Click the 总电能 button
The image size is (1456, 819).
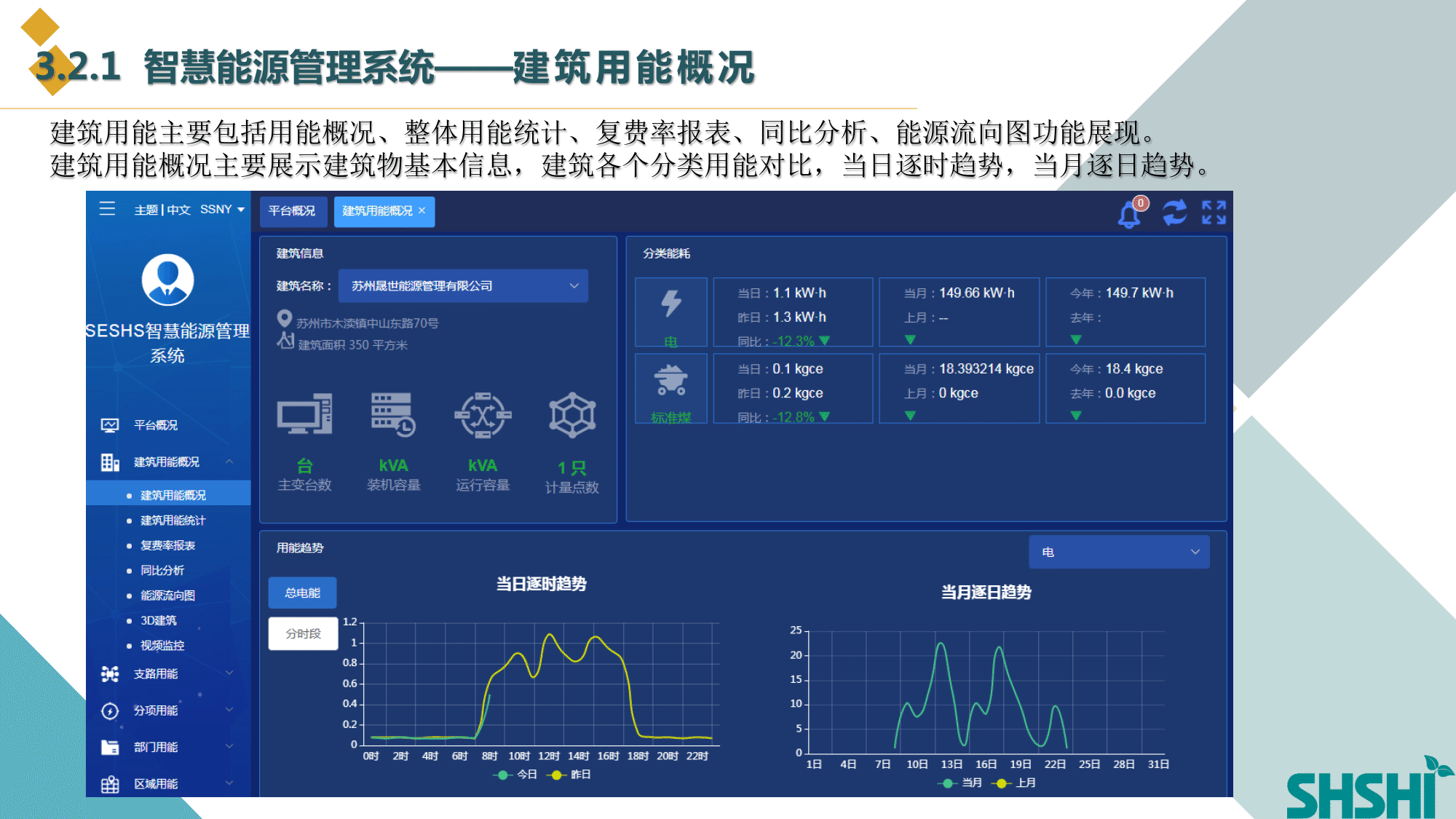pyautogui.click(x=303, y=593)
